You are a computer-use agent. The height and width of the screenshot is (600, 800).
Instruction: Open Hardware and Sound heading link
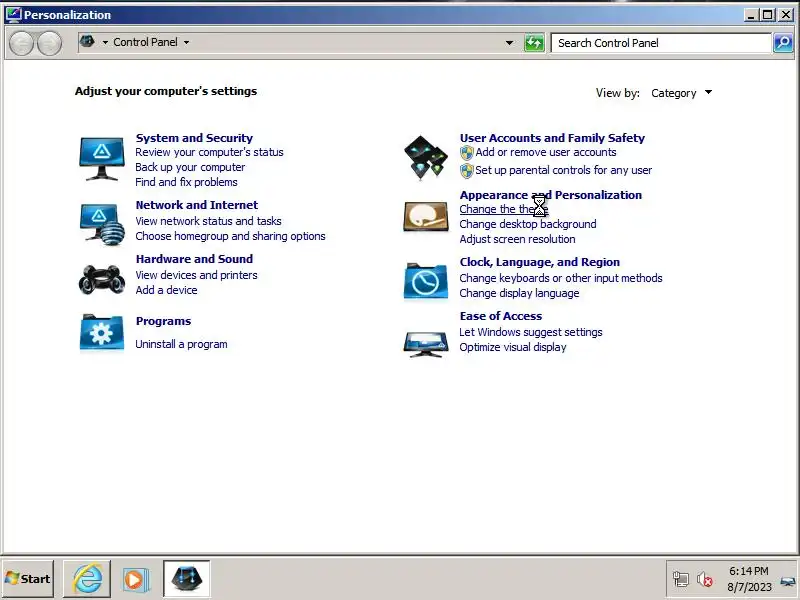tap(194, 259)
